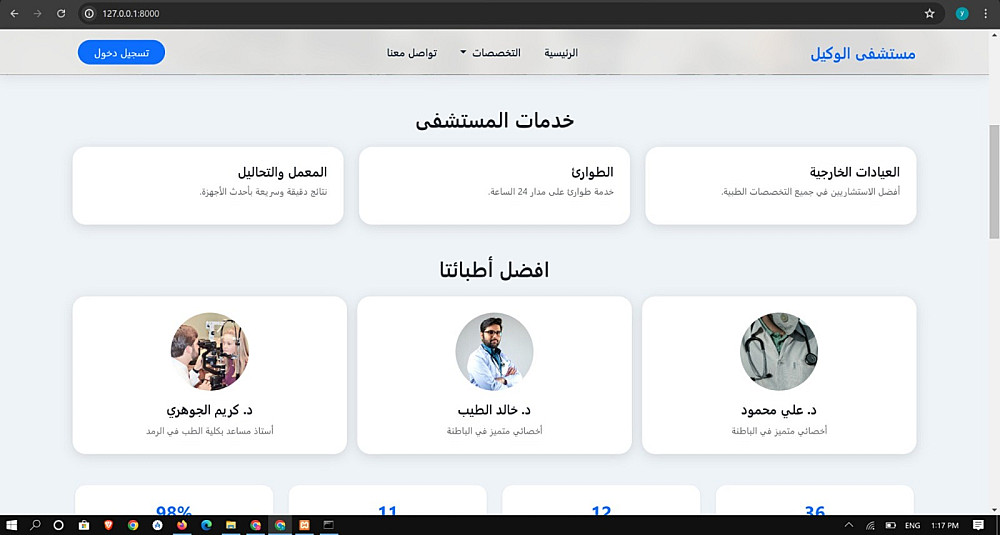
Task: Click the page vertical scrollbar thumb
Action: (994, 182)
